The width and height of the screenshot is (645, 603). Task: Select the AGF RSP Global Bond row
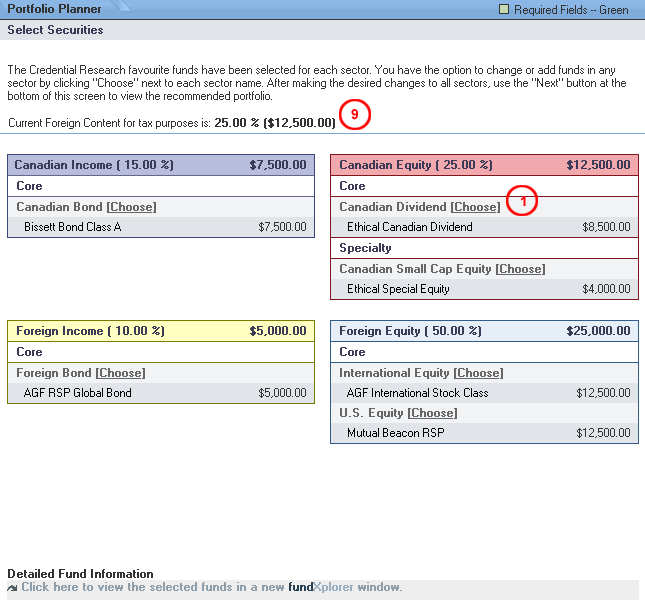161,393
